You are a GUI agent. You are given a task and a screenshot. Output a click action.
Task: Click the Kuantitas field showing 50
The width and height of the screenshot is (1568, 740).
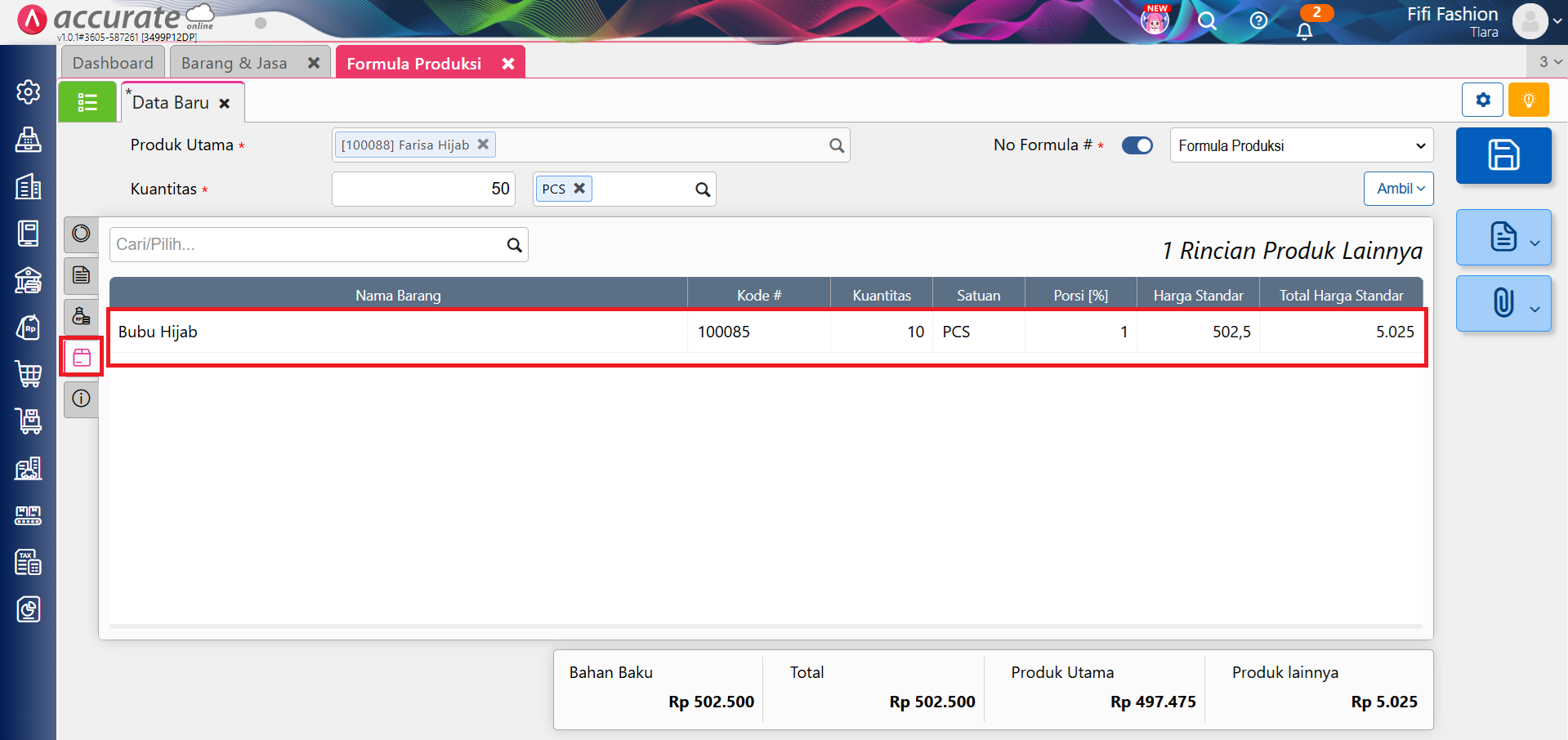pos(422,189)
